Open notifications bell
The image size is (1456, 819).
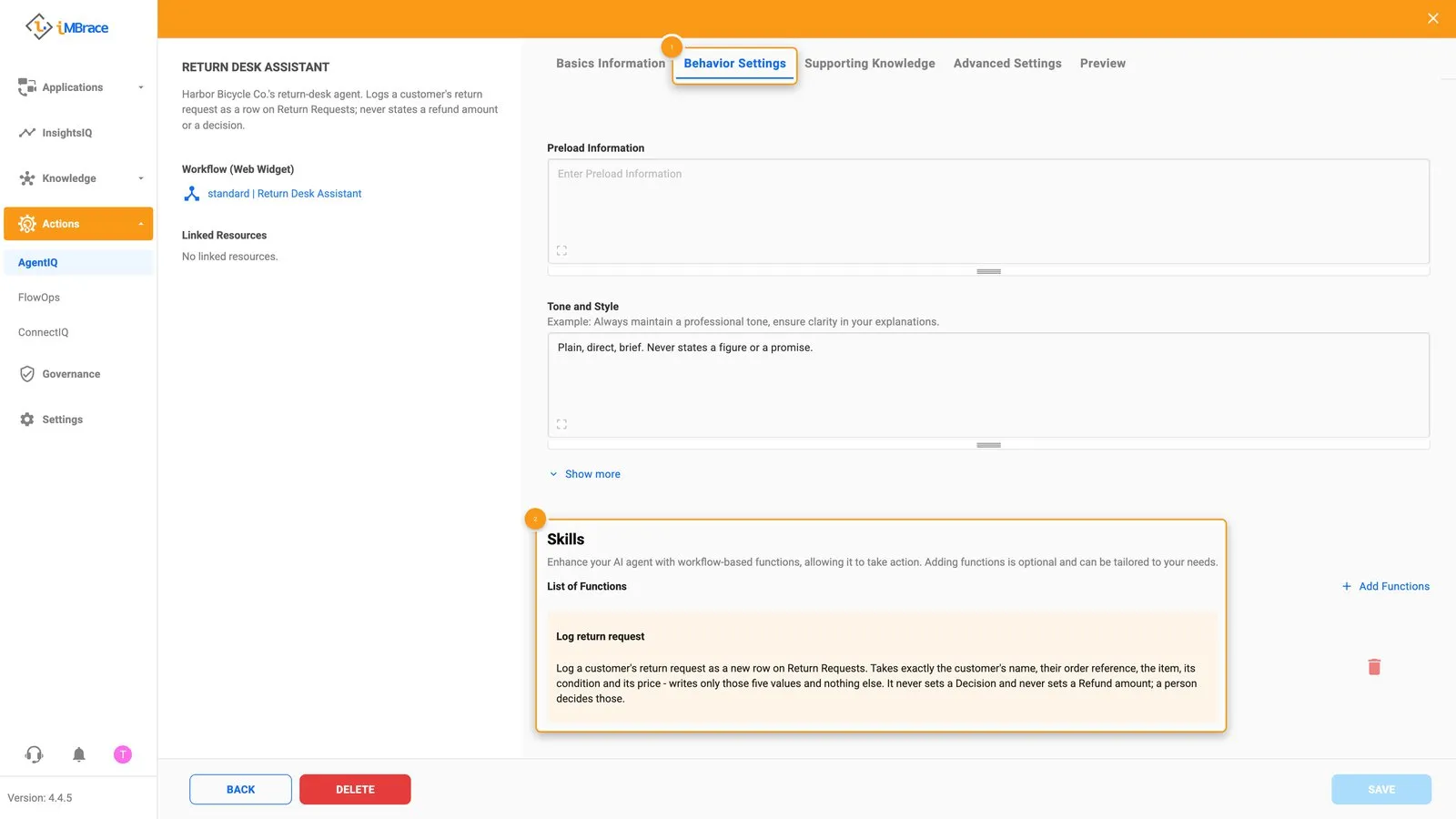(x=79, y=754)
